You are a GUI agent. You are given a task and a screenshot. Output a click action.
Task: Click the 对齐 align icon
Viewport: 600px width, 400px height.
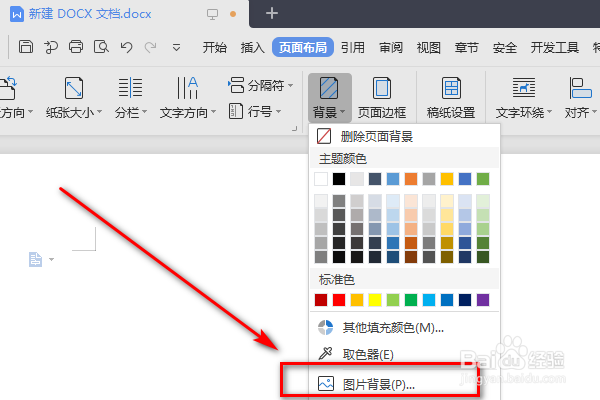pyautogui.click(x=580, y=88)
